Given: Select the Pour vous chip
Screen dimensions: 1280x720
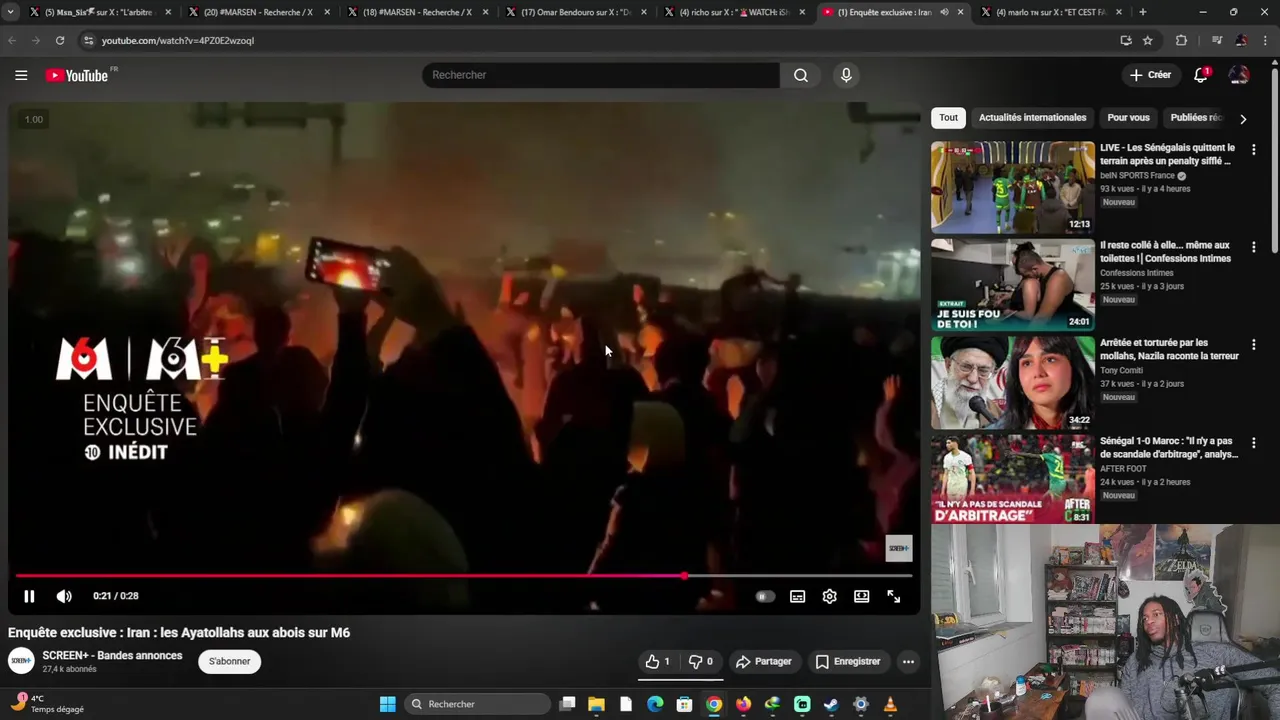Looking at the screenshot, I should pos(1128,117).
